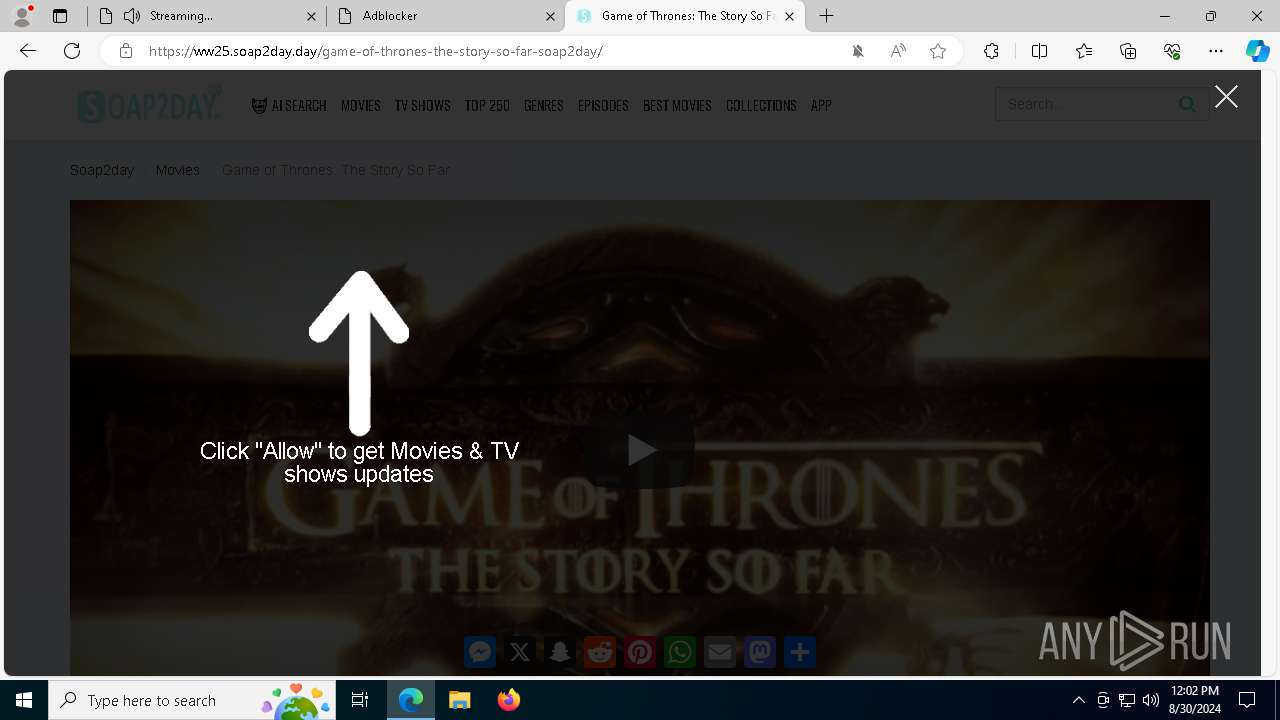This screenshot has height=720, width=1280.
Task: Open the volume control tray icon
Action: 1151,700
